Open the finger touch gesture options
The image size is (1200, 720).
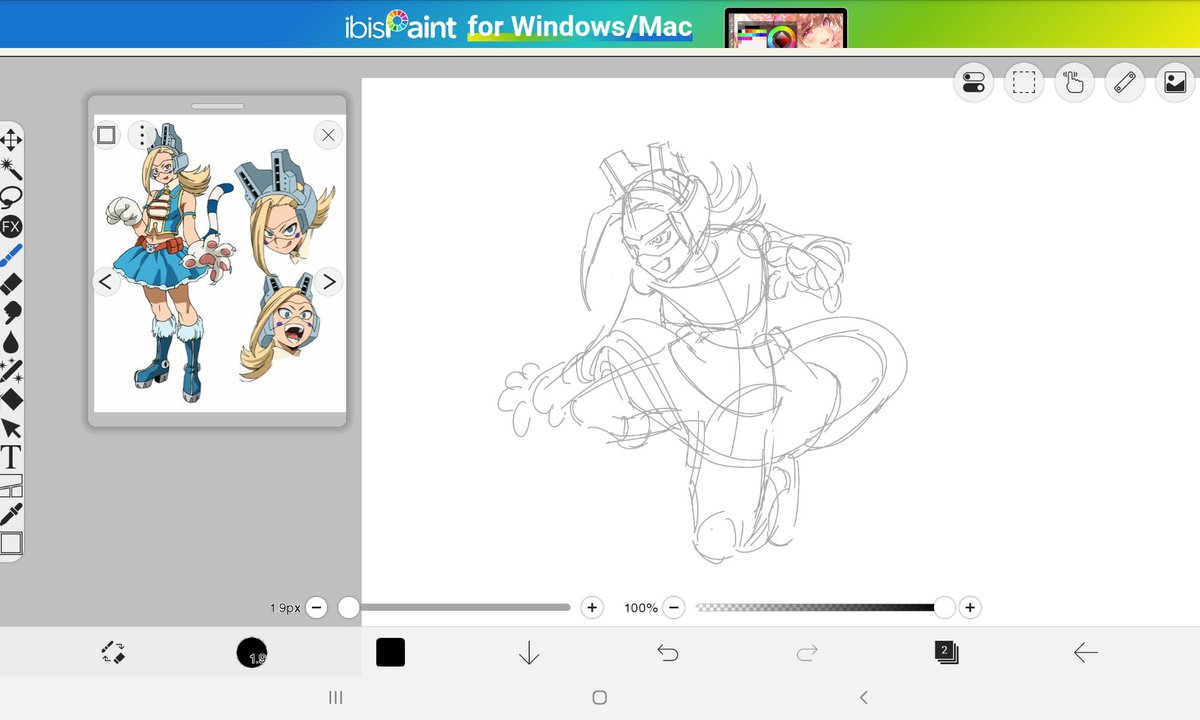(x=1075, y=83)
